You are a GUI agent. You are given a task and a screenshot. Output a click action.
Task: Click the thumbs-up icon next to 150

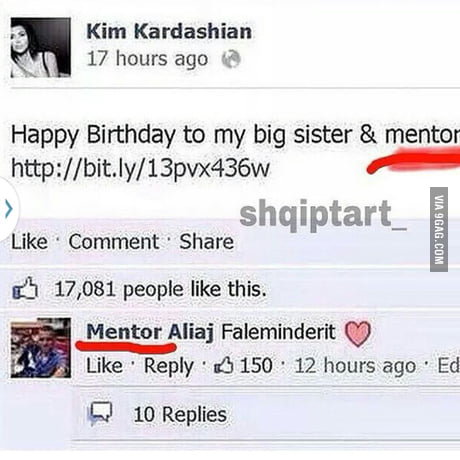tap(223, 365)
